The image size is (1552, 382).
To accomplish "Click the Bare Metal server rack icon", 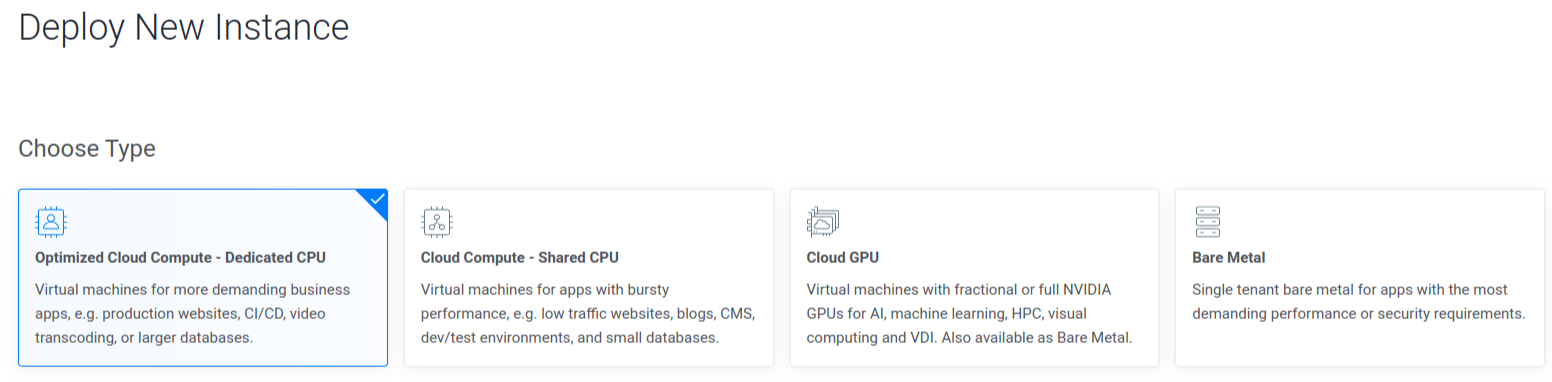I will [1208, 221].
